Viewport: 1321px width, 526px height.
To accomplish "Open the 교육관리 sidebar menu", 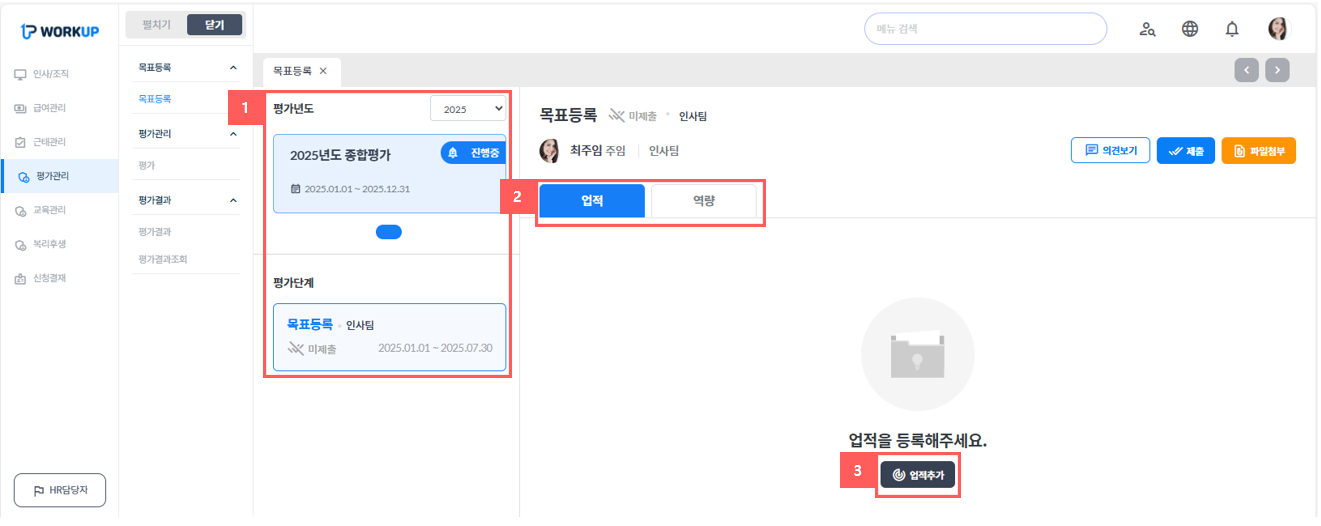I will click(x=58, y=210).
